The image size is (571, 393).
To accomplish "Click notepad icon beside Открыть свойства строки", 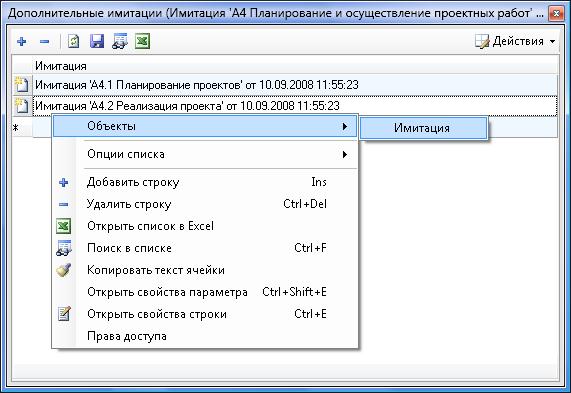I will tap(64, 314).
